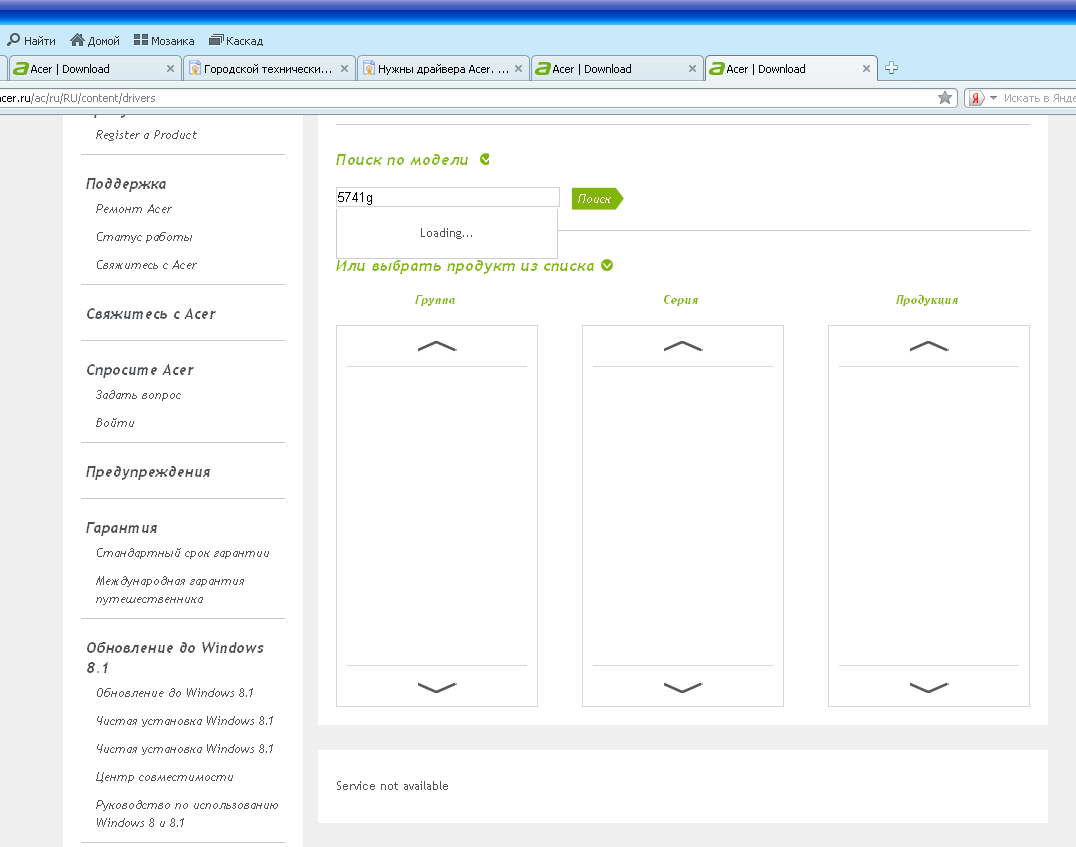1076x847 pixels.
Task: Click the Loading... suggestion box
Action: pyautogui.click(x=447, y=233)
